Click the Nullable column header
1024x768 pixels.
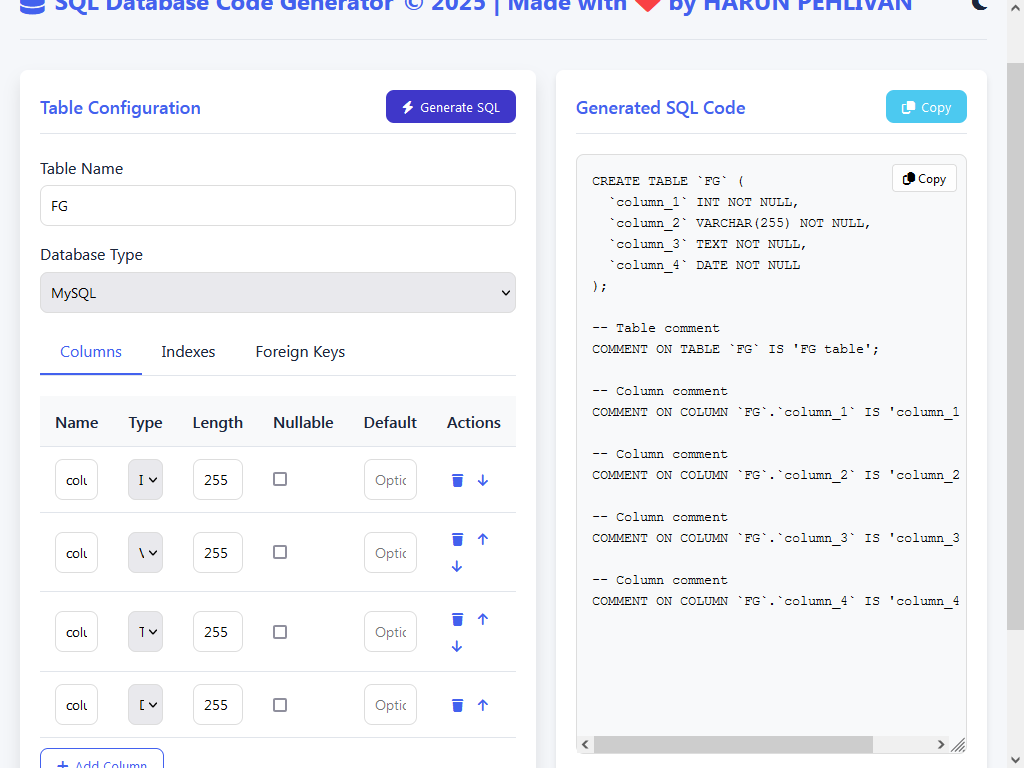pos(303,423)
